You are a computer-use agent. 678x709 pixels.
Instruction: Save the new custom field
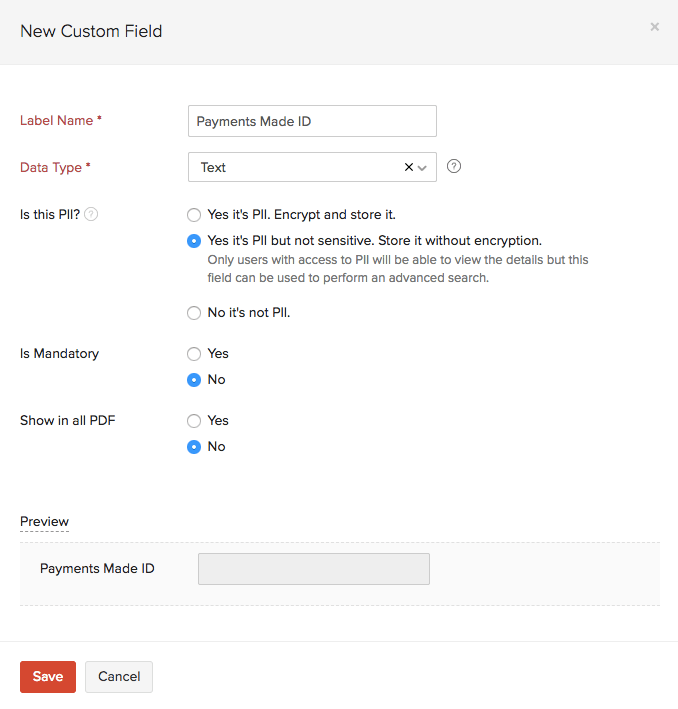[x=47, y=677]
